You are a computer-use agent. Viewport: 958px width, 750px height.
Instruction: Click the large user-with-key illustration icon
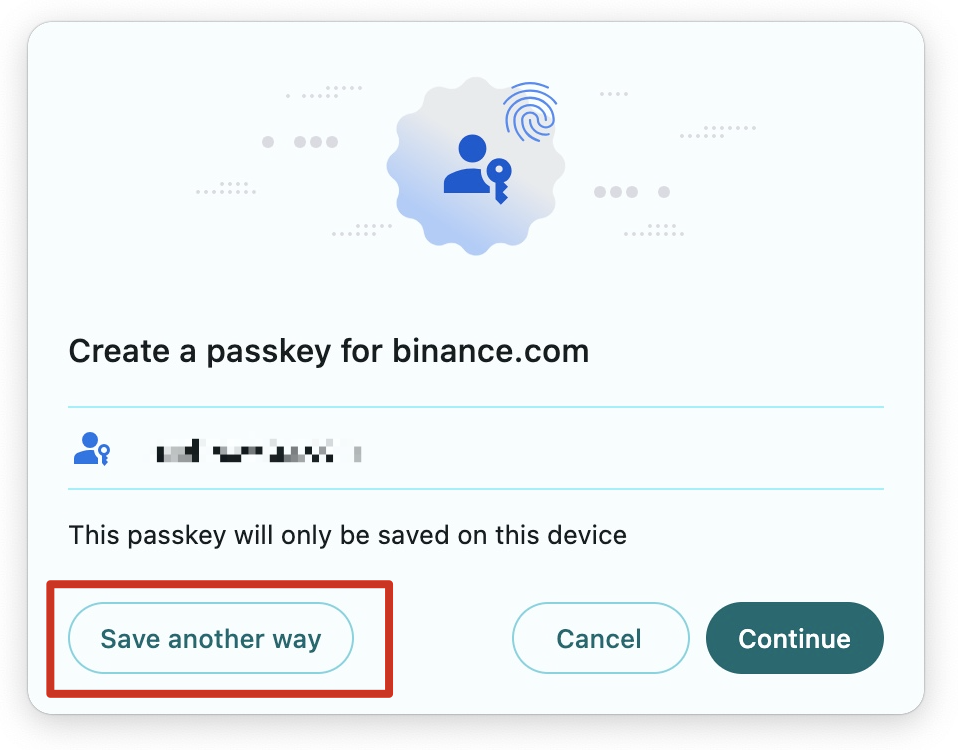(476, 167)
